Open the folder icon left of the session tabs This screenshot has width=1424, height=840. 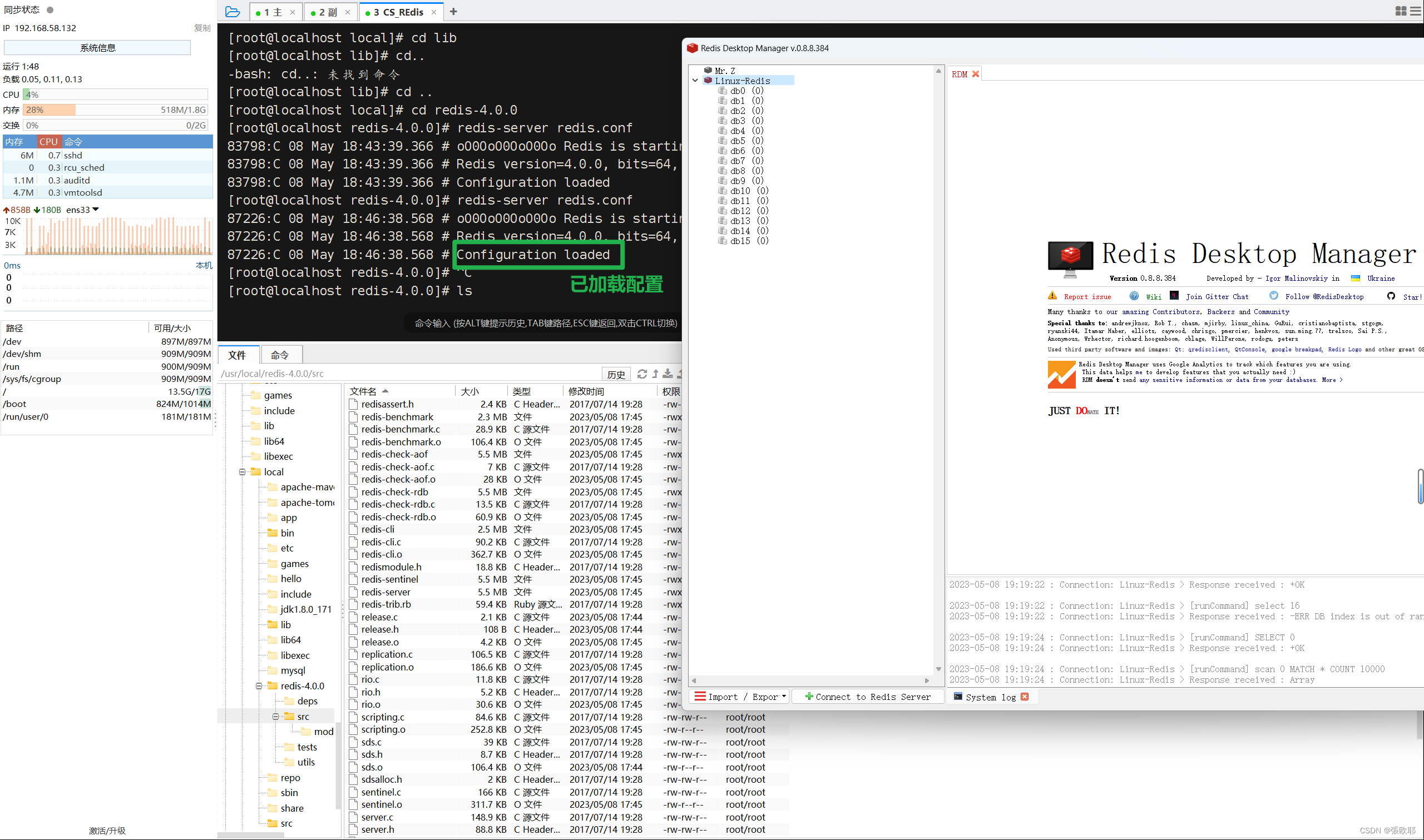233,11
